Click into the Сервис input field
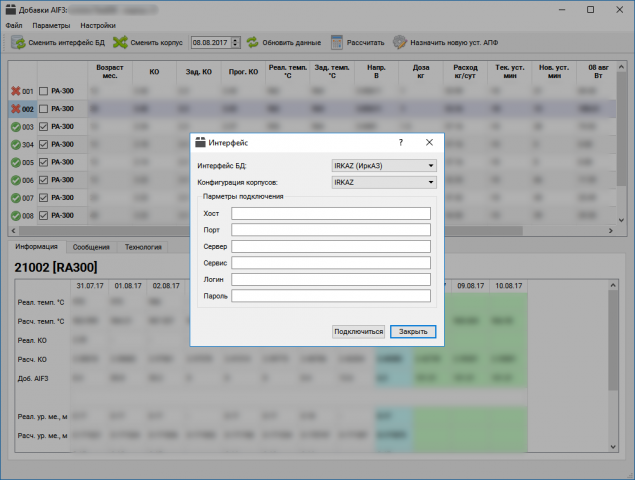Image resolution: width=635 pixels, height=480 pixels. click(x=331, y=263)
